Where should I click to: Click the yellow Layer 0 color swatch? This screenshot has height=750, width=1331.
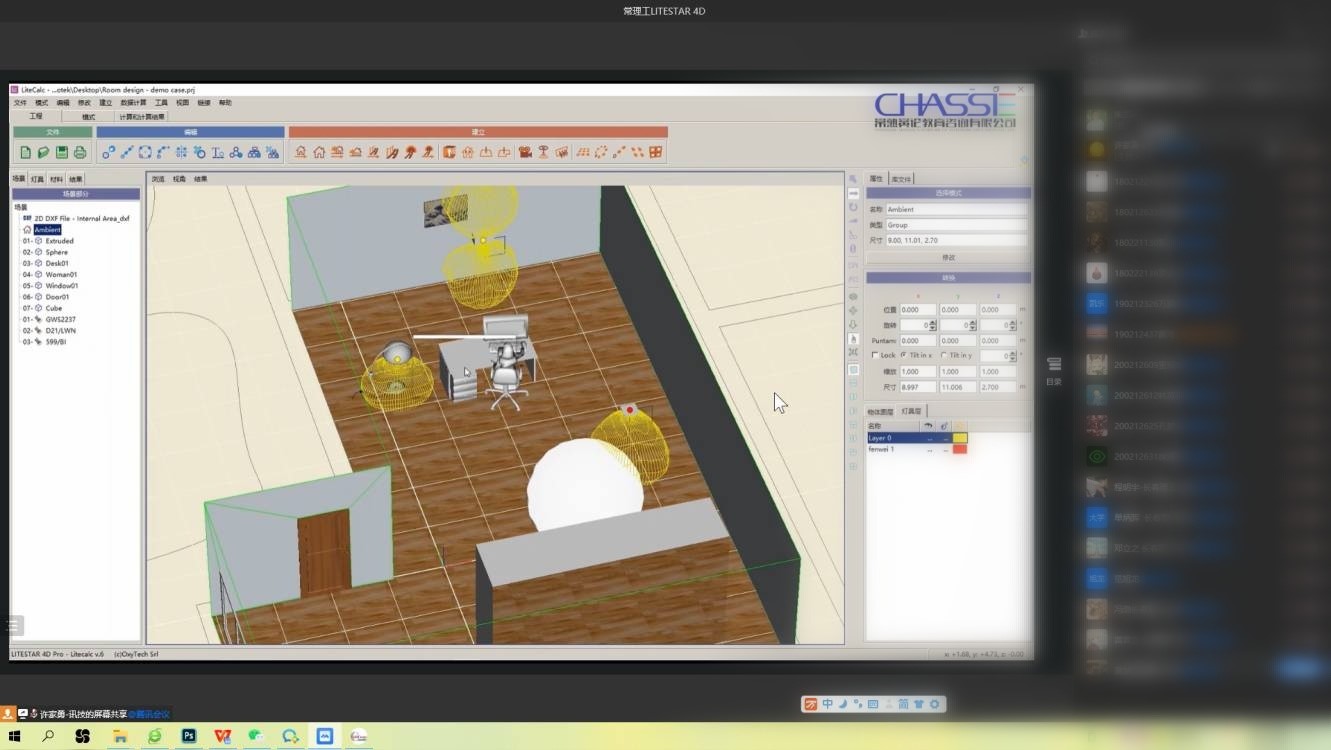960,438
